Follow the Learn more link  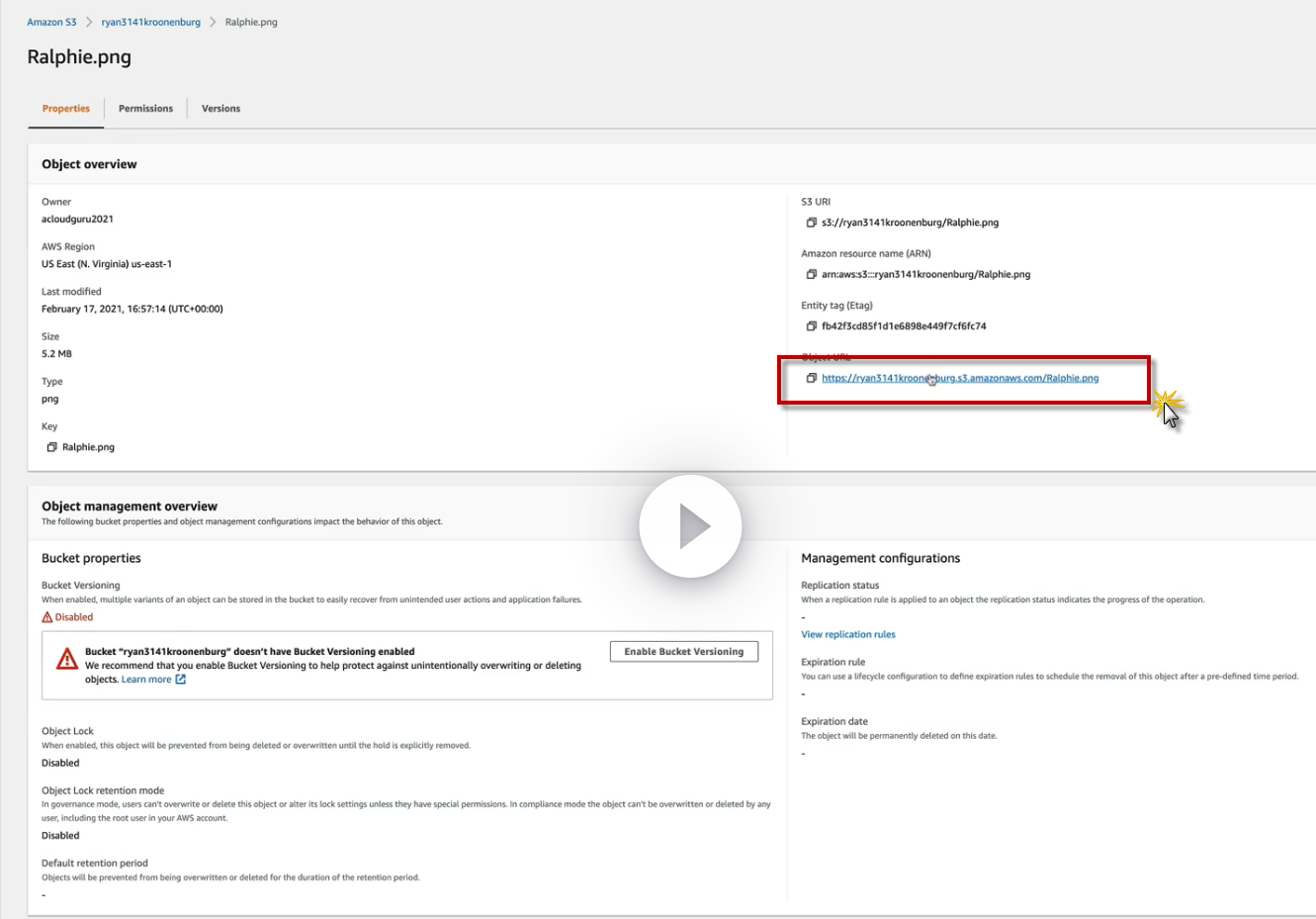(145, 680)
